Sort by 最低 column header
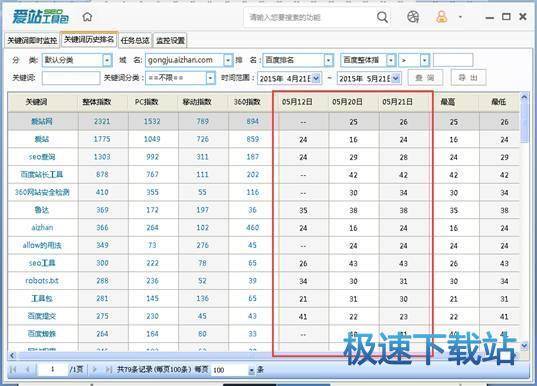Viewport: 537px width, 386px height. click(499, 102)
